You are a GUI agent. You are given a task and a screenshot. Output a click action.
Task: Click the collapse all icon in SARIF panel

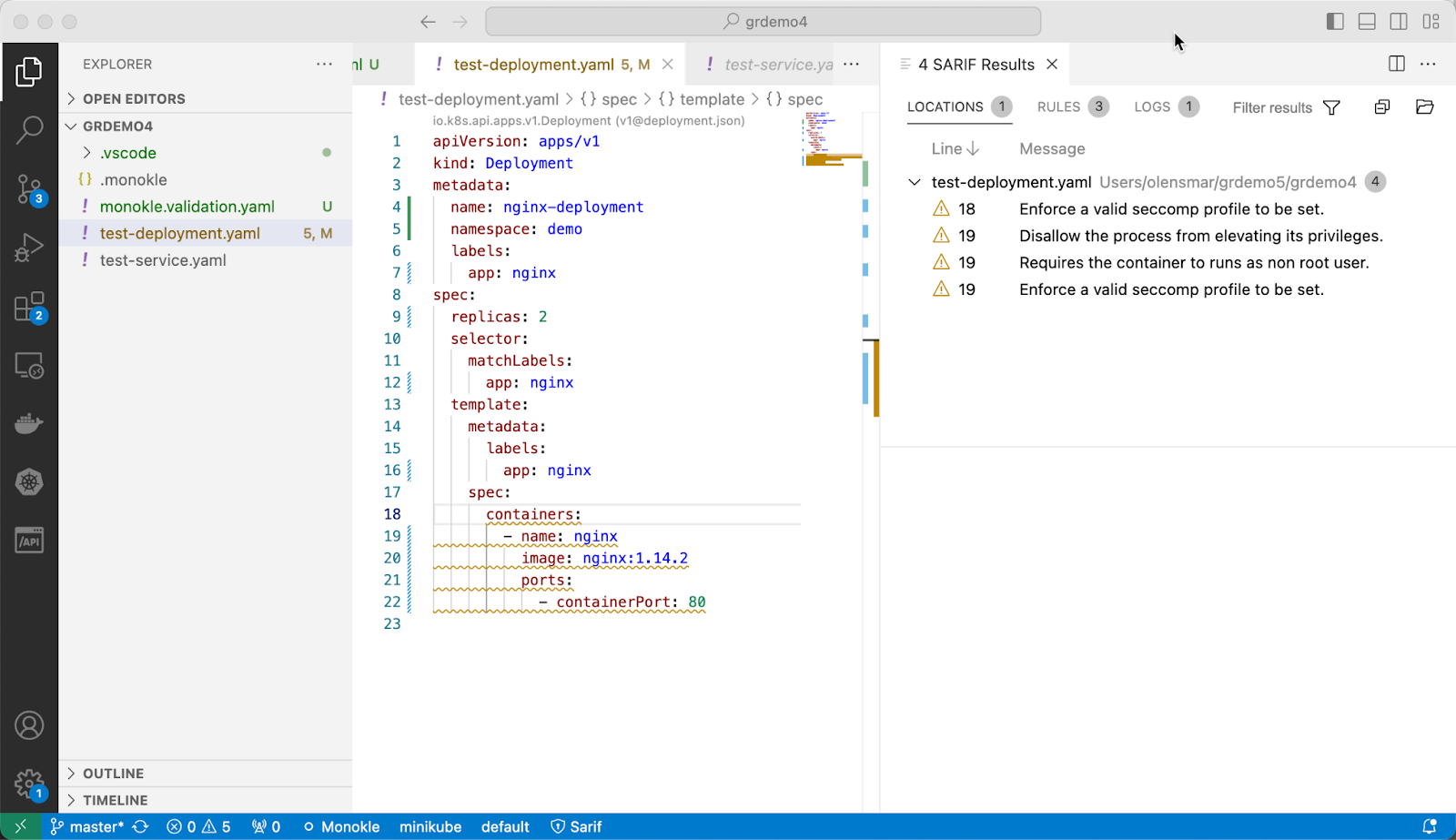click(1381, 107)
